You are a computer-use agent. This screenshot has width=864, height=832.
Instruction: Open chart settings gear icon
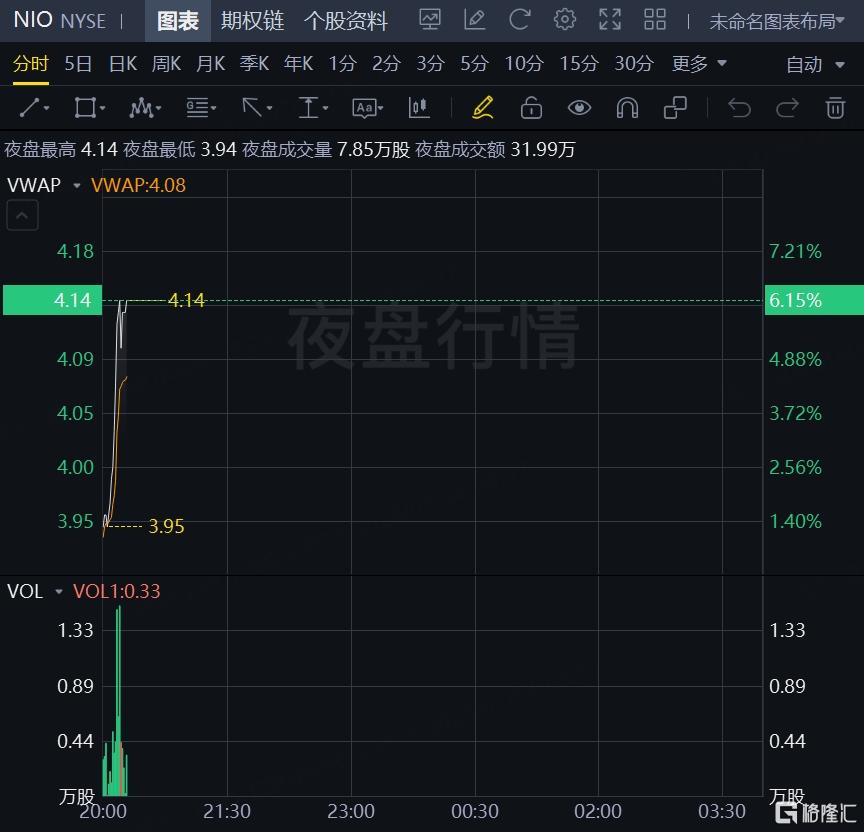click(x=565, y=20)
